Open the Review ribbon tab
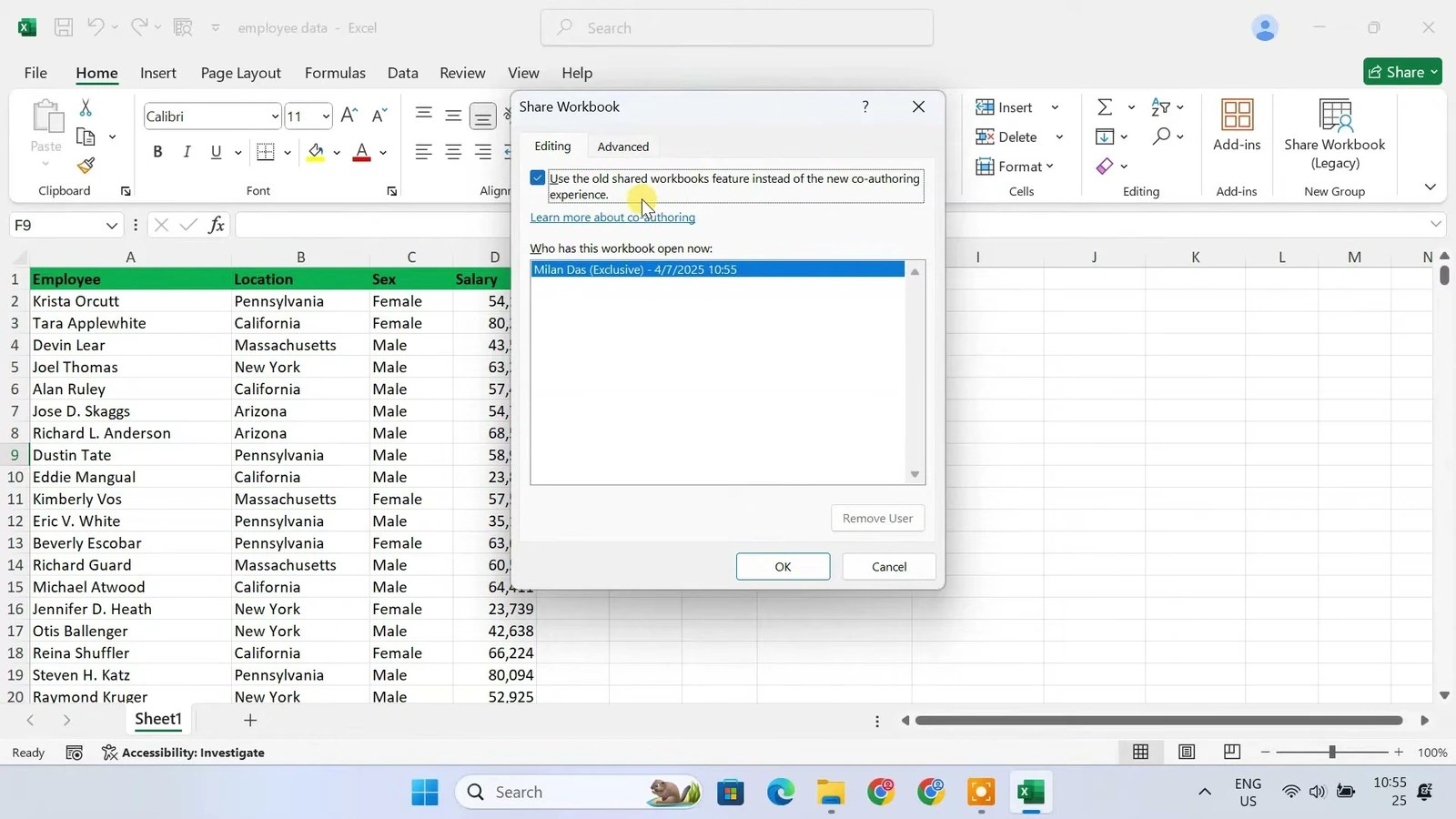This screenshot has height=819, width=1456. pyautogui.click(x=462, y=73)
